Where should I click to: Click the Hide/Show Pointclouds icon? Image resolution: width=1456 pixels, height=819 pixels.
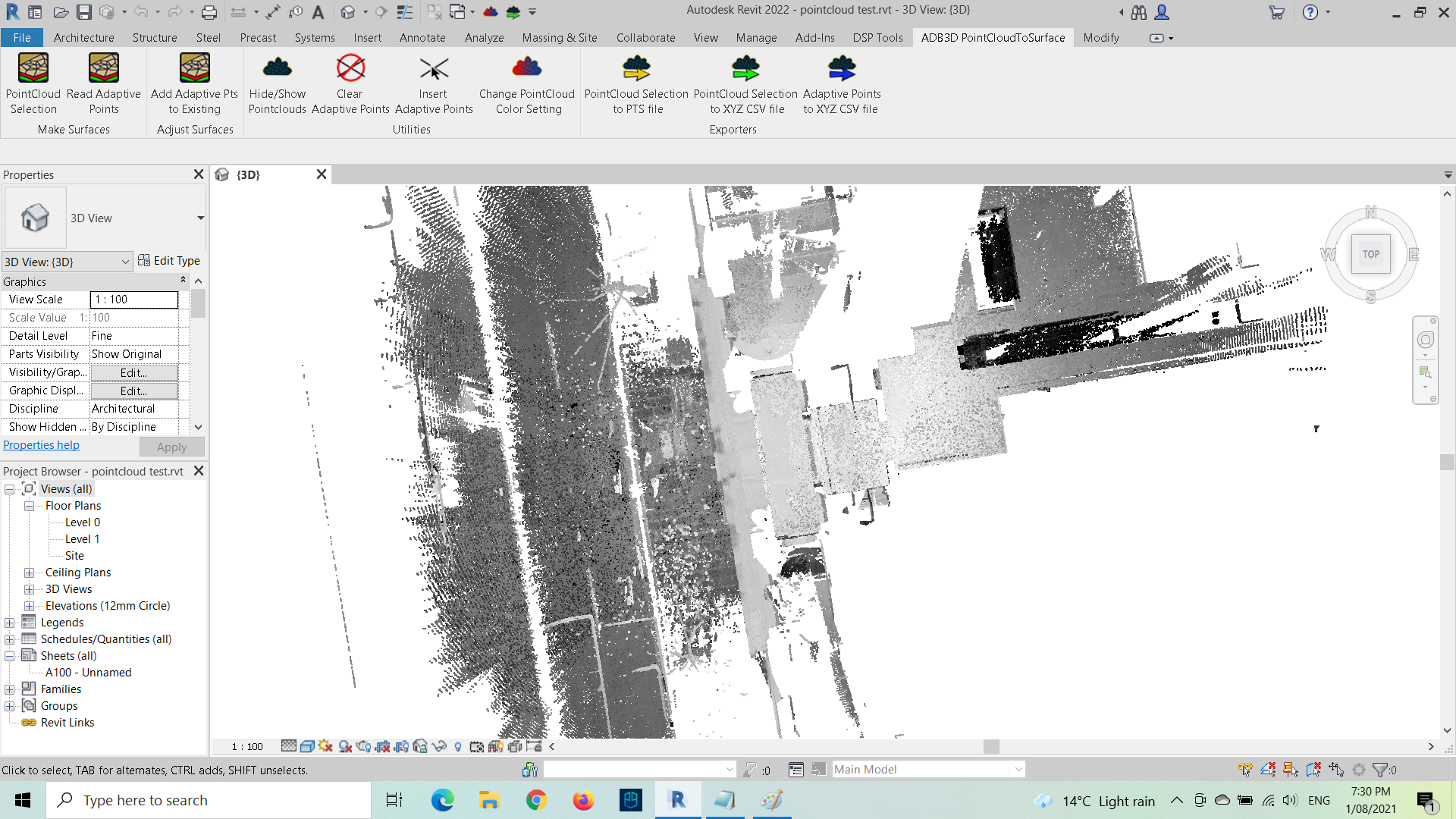point(277,83)
